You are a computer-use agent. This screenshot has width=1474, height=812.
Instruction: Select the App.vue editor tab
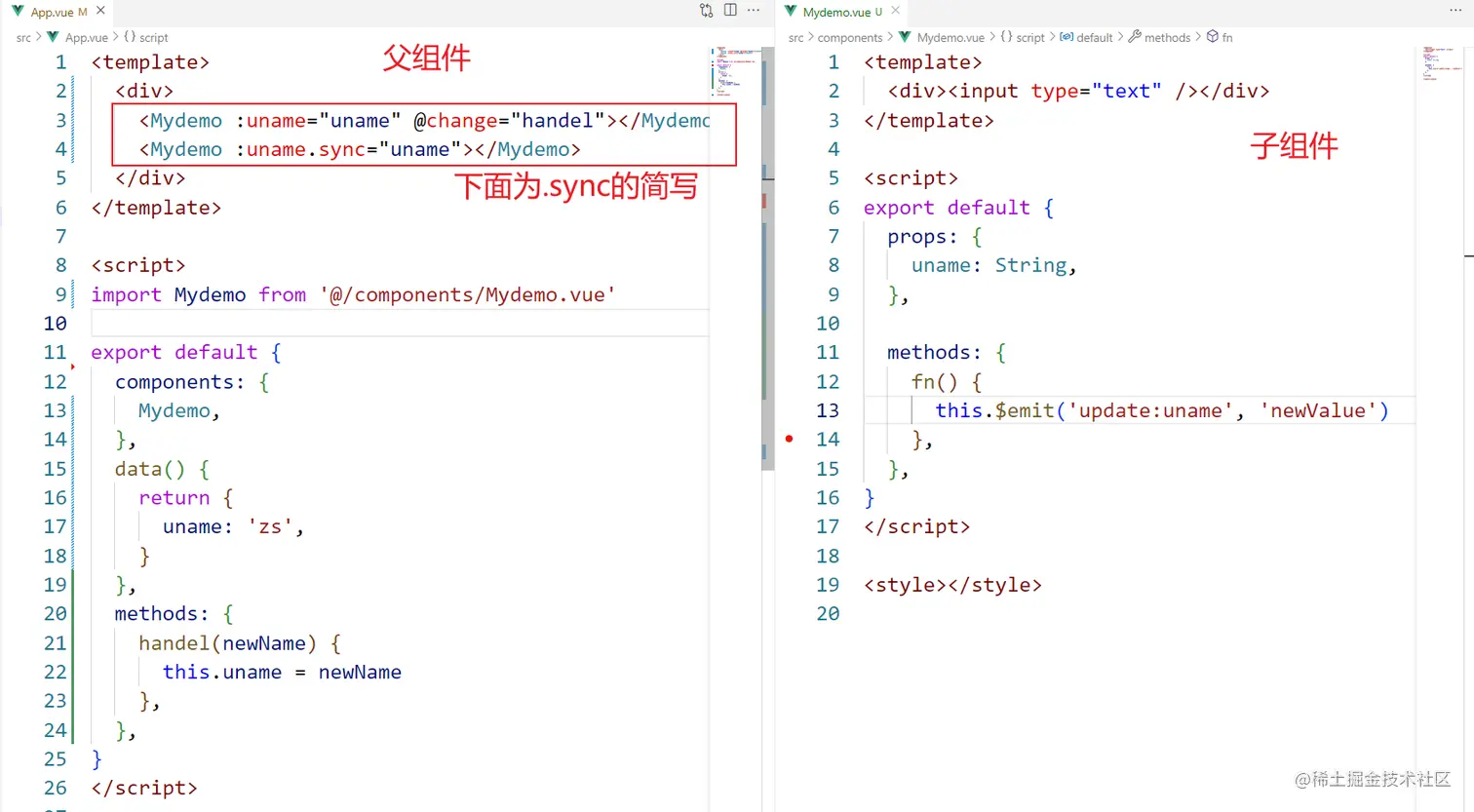pos(58,12)
